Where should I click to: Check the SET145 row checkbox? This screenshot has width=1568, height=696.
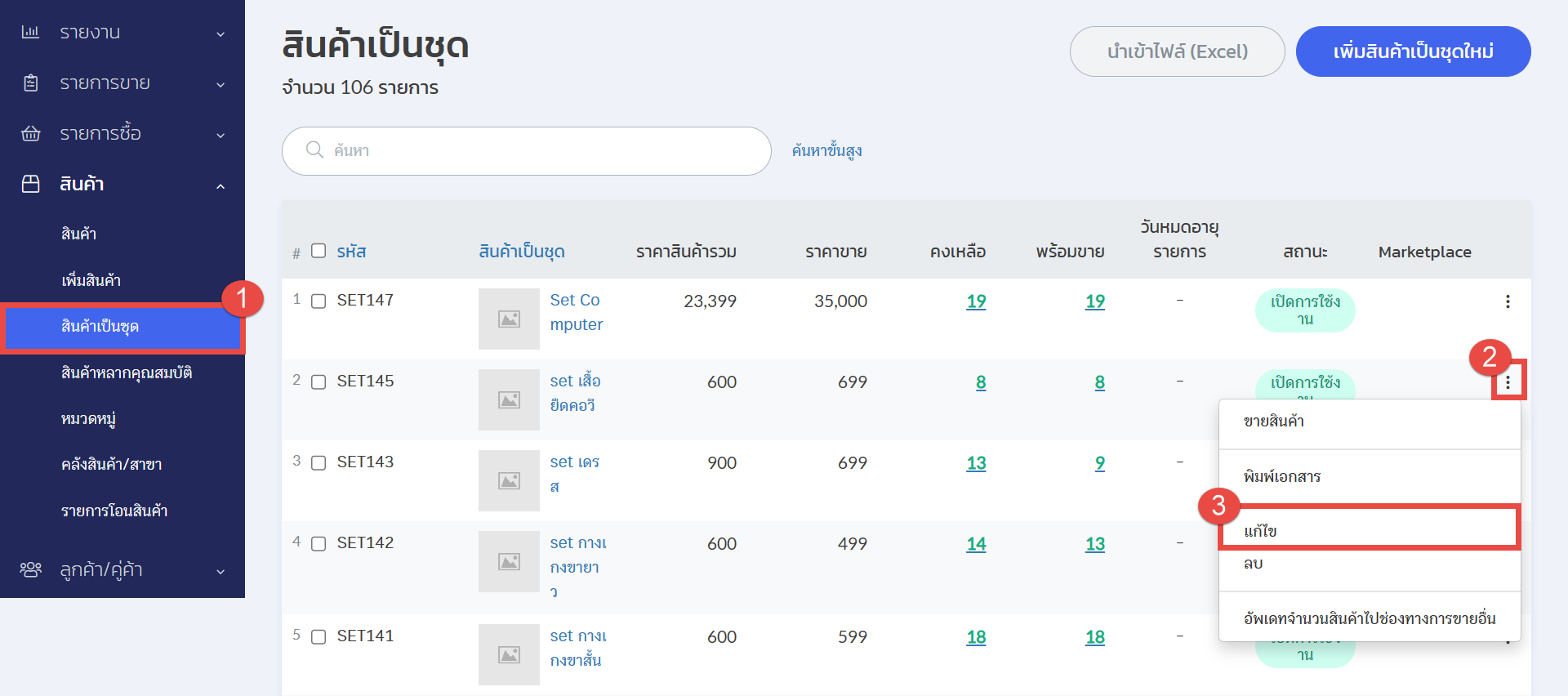coord(318,382)
